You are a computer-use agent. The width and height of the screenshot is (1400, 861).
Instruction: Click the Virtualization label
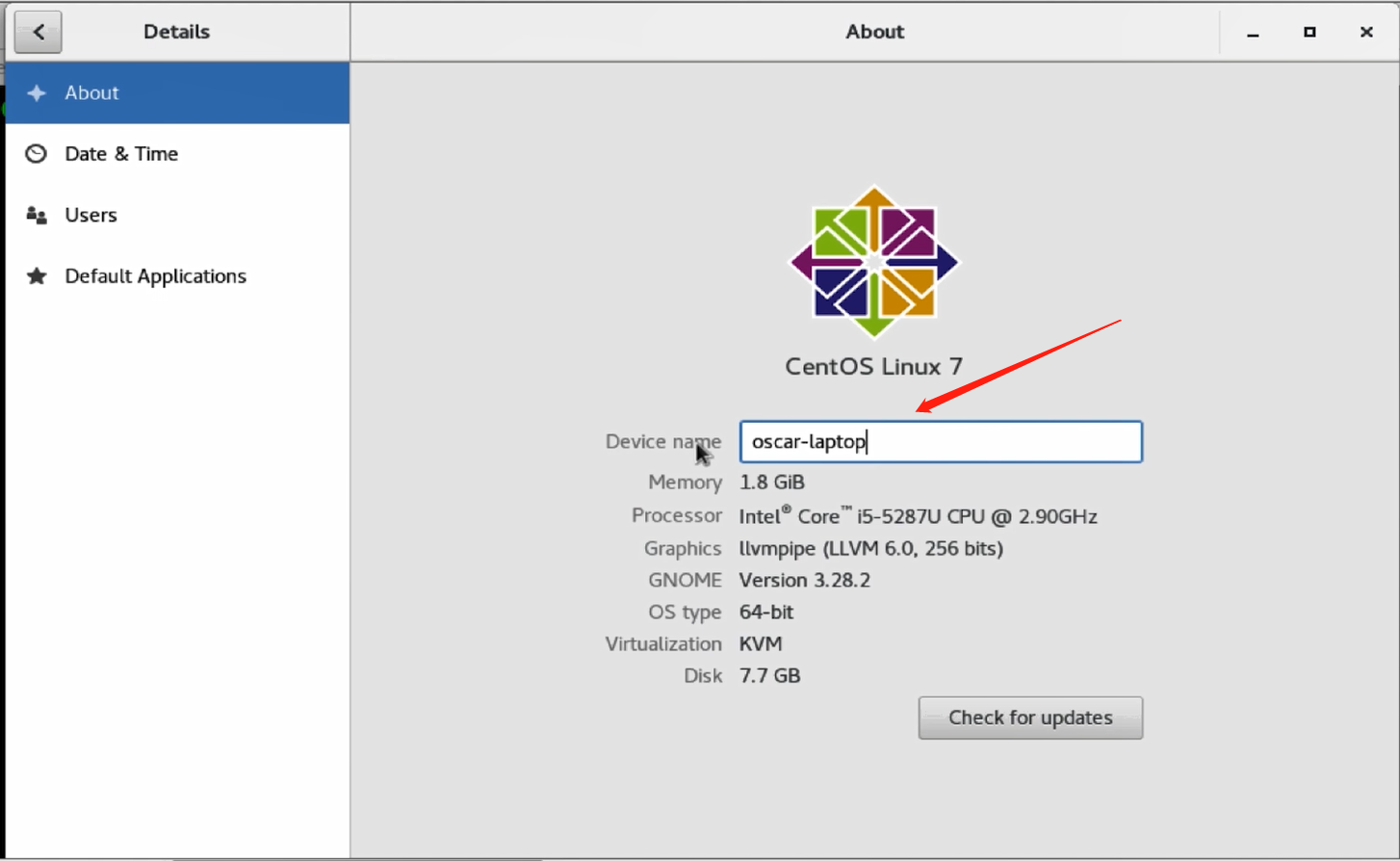(663, 644)
